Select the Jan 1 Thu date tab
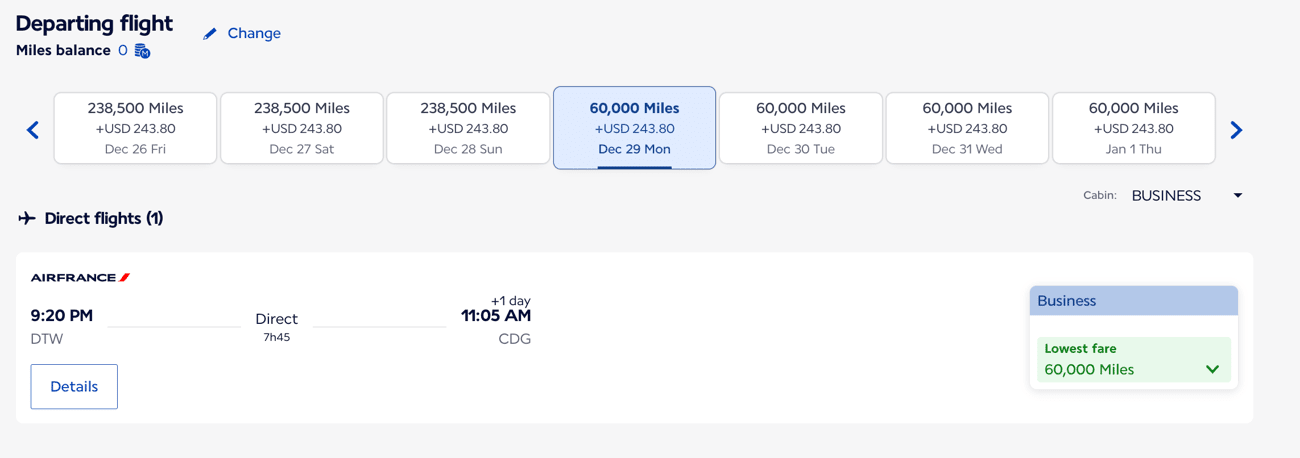This screenshot has width=1300, height=458. pyautogui.click(x=1133, y=128)
